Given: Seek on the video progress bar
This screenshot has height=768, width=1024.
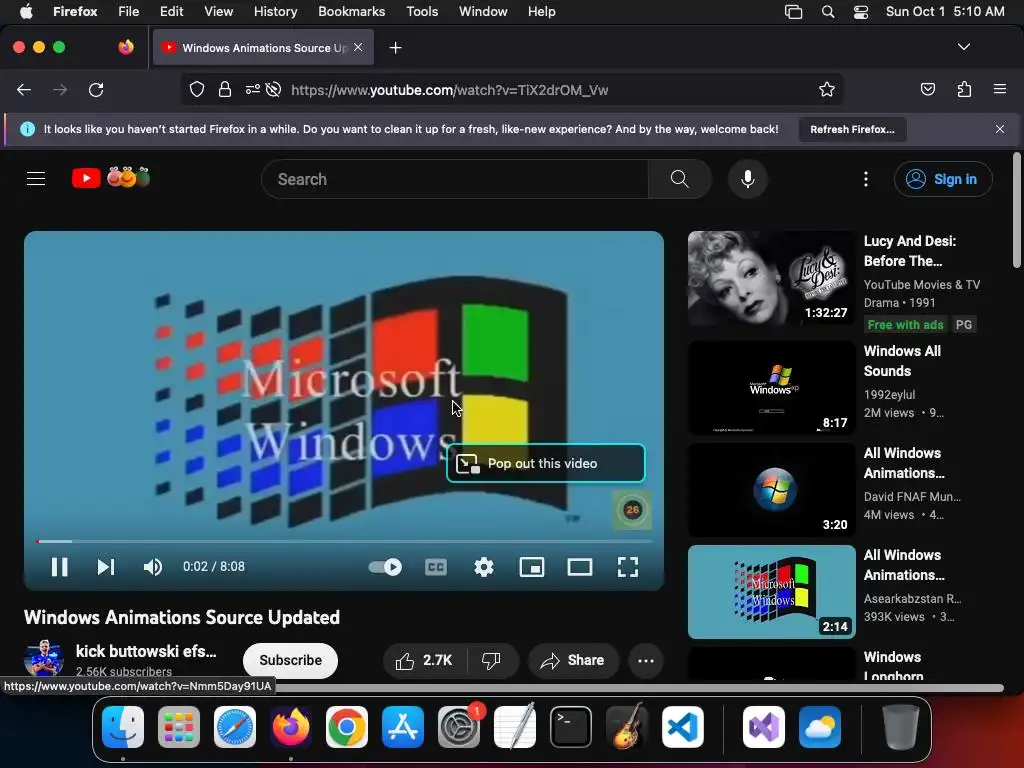Looking at the screenshot, I should click(344, 541).
